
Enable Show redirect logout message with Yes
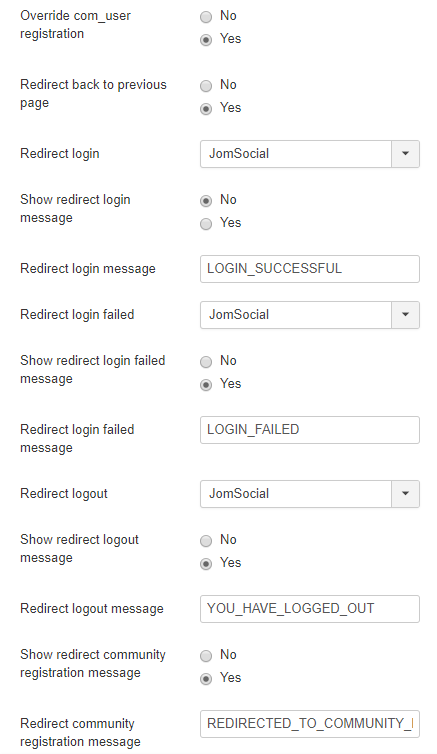point(206,564)
